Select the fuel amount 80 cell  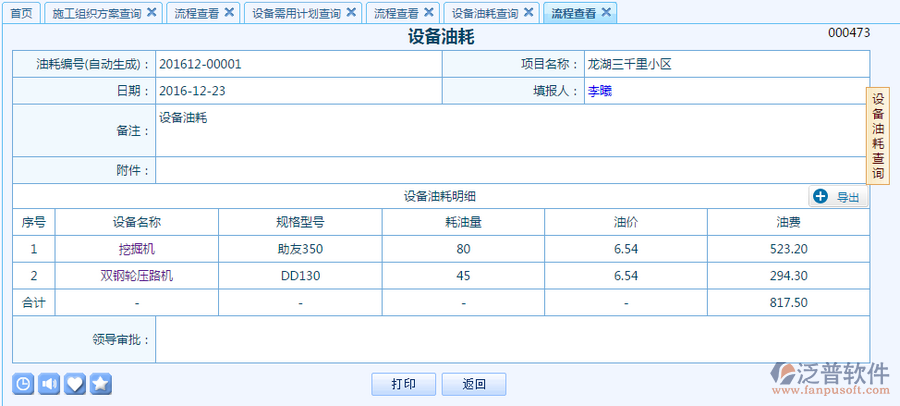coord(463,249)
